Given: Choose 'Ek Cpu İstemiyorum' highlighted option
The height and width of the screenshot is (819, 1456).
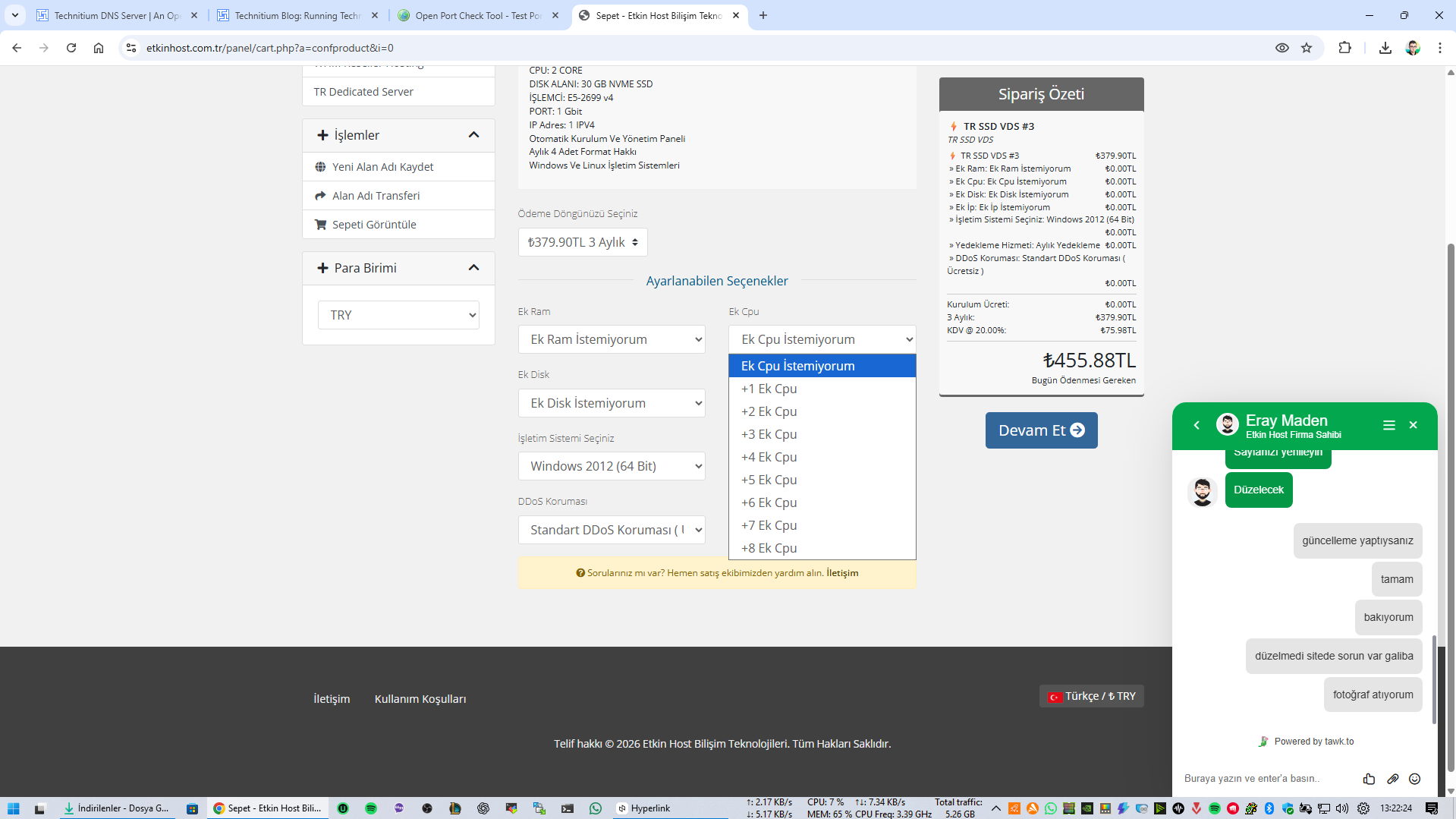Looking at the screenshot, I should point(822,366).
